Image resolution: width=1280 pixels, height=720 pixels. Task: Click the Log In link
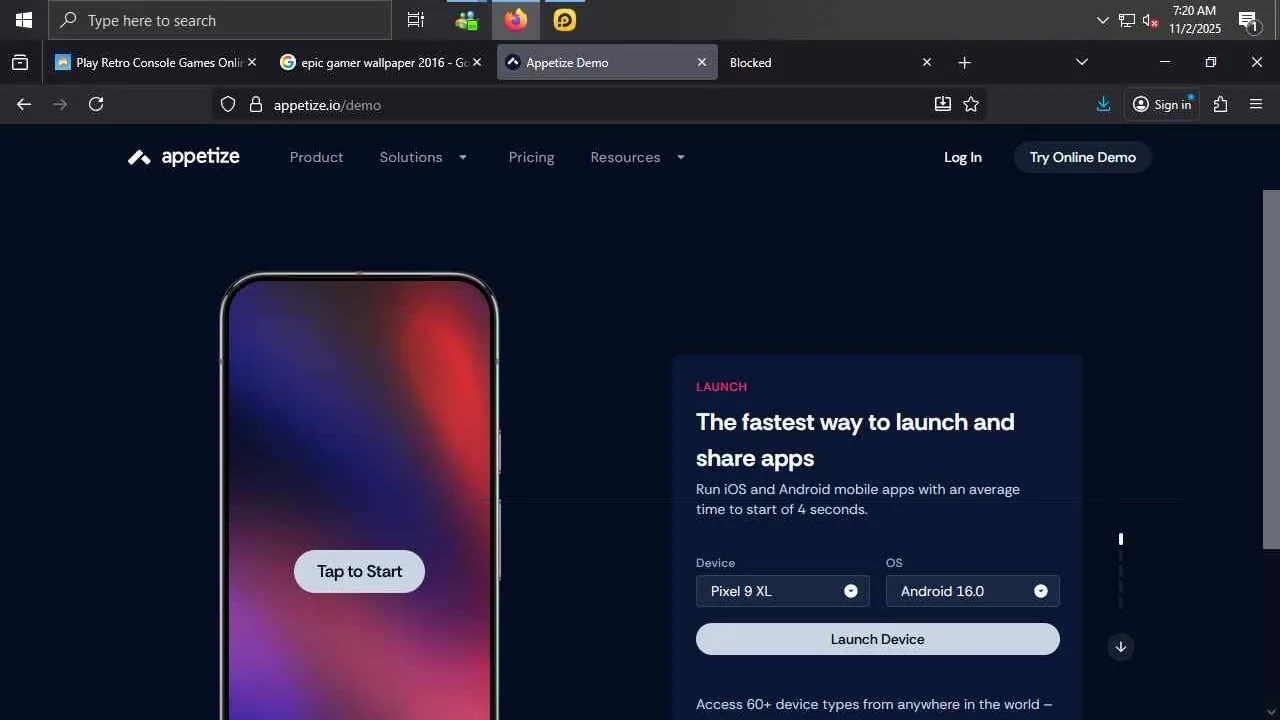pyautogui.click(x=963, y=157)
